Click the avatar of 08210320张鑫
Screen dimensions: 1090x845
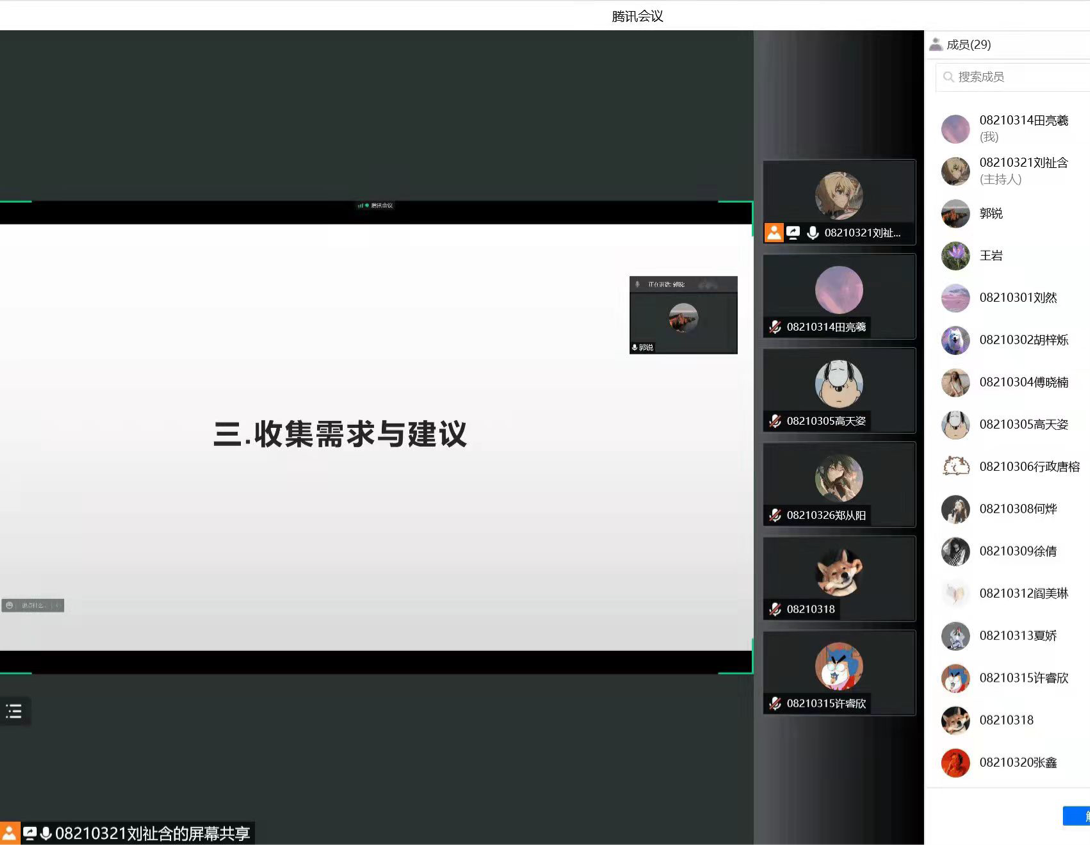[955, 763]
